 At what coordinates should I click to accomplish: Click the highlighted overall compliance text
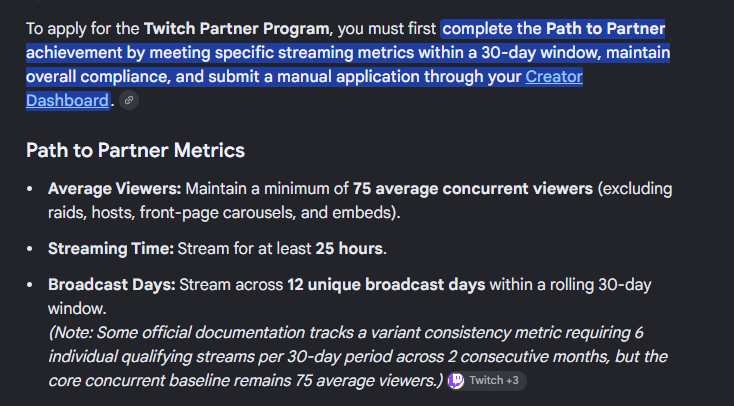click(97, 77)
